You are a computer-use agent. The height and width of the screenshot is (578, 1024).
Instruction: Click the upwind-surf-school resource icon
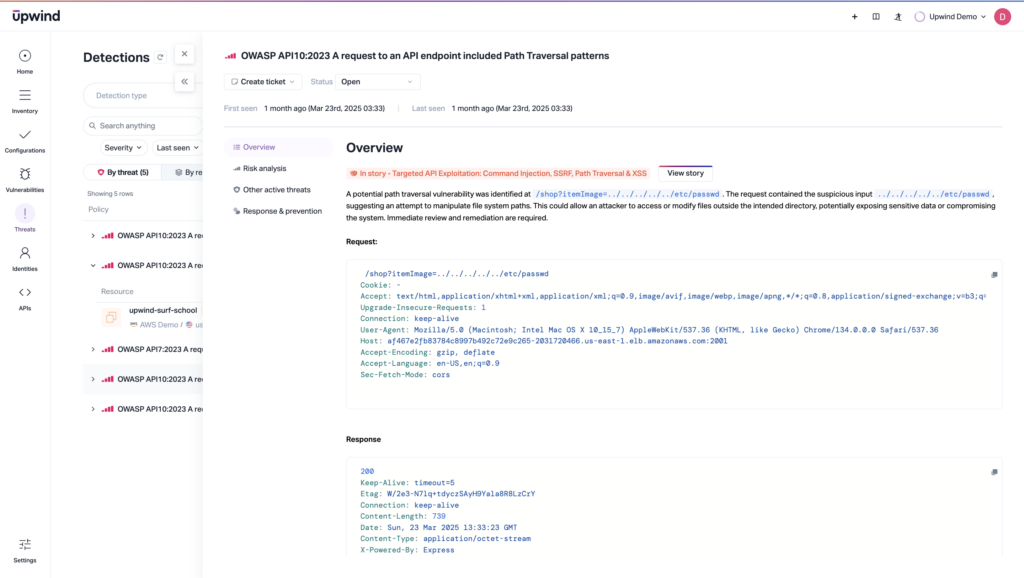111,317
